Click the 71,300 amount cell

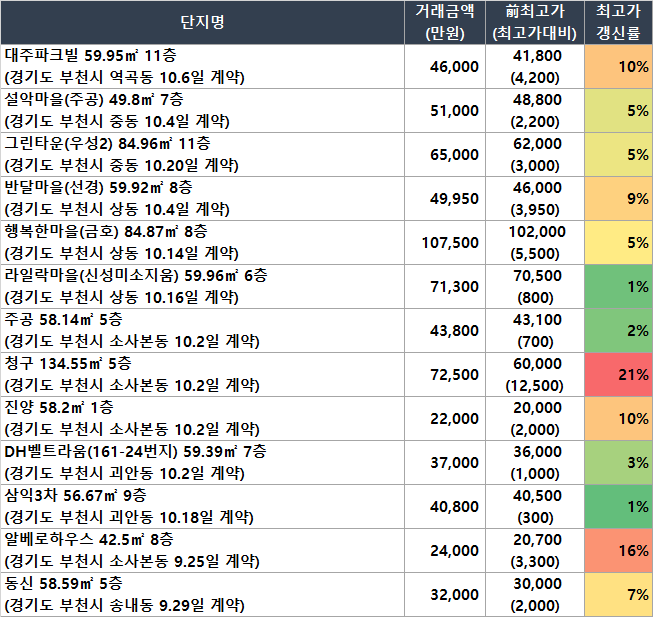[x=445, y=287]
